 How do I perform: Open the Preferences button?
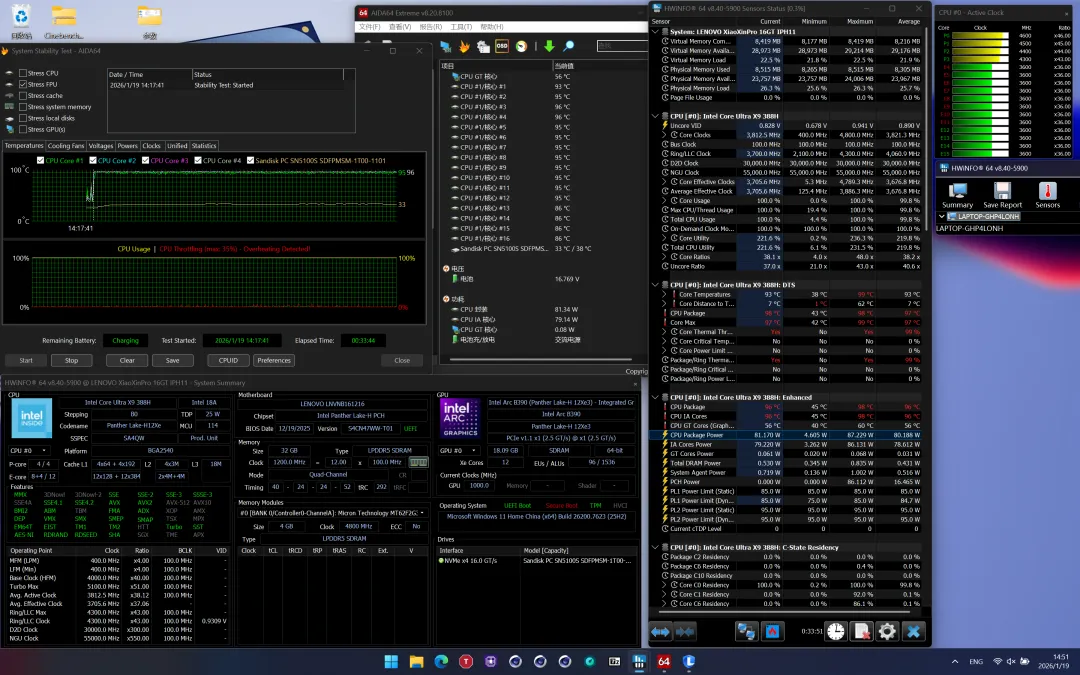(273, 360)
